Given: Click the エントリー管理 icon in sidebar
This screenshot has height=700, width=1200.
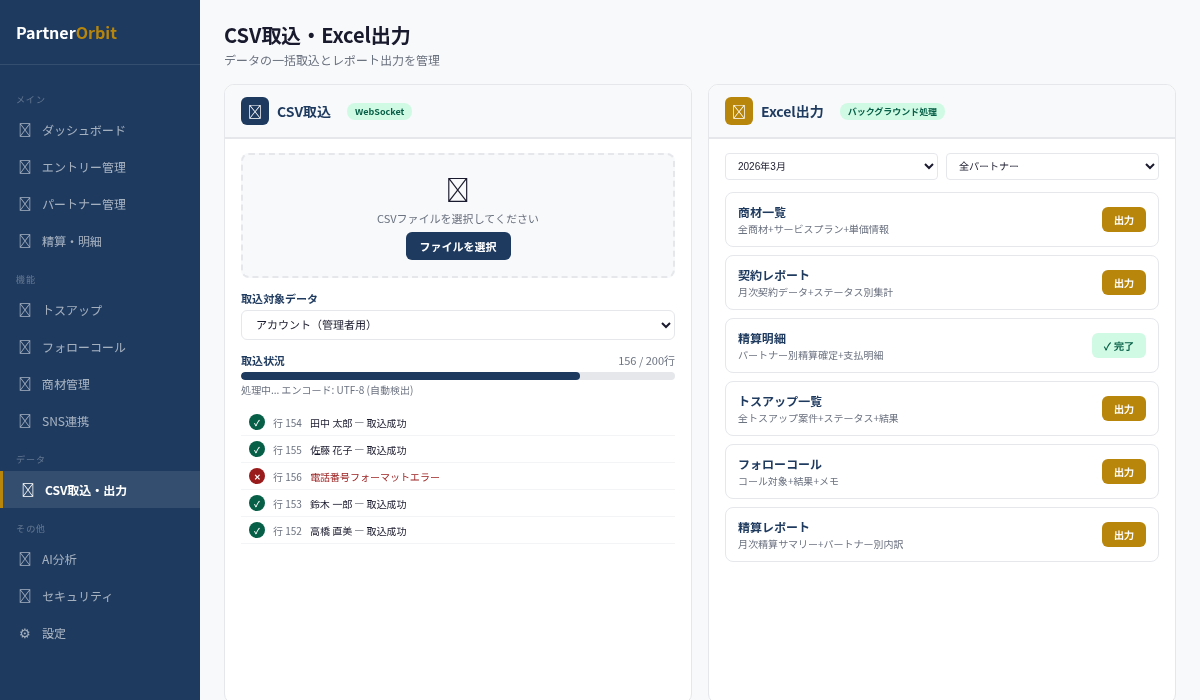Looking at the screenshot, I should [x=25, y=167].
